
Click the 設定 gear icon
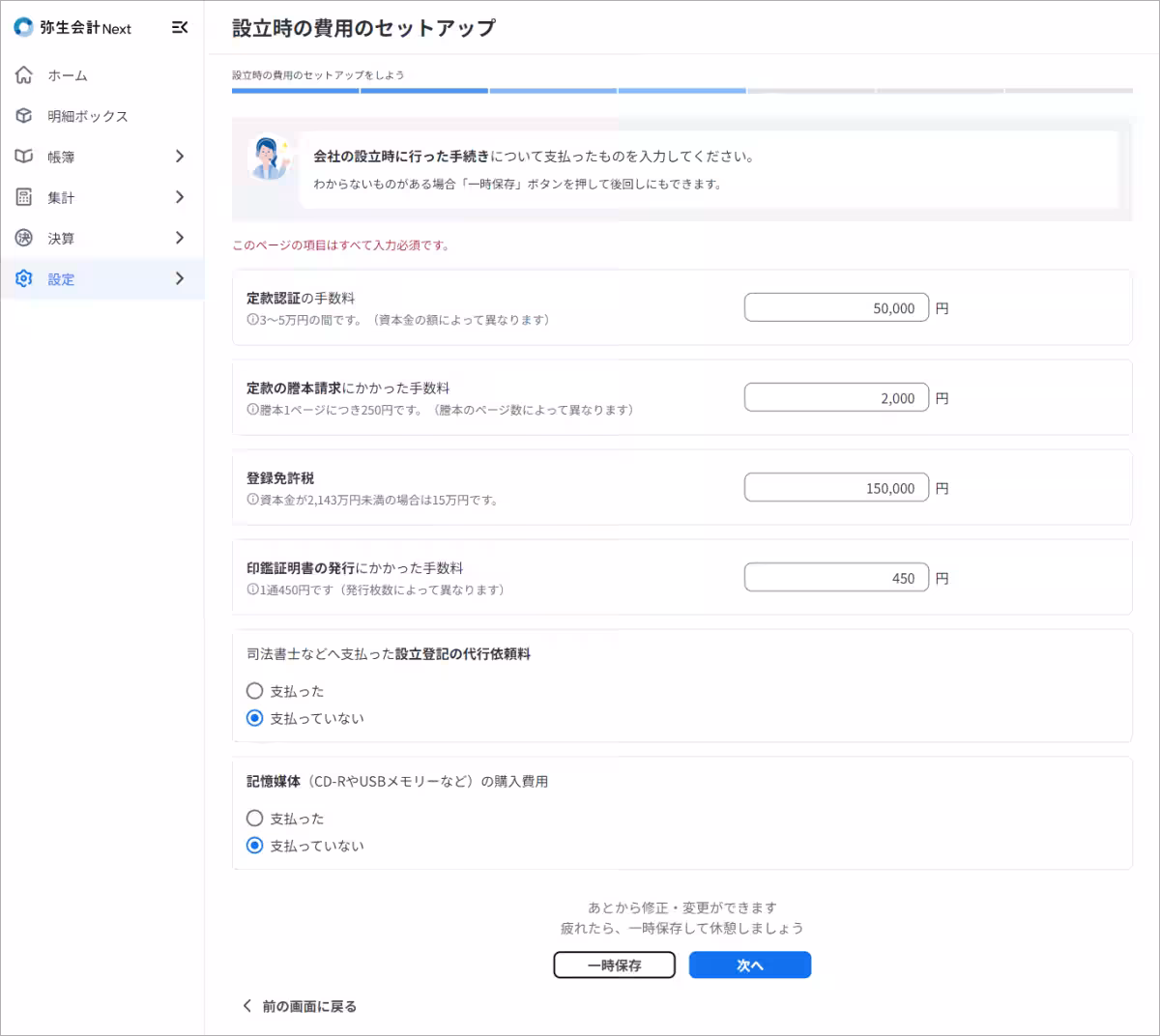[x=22, y=278]
